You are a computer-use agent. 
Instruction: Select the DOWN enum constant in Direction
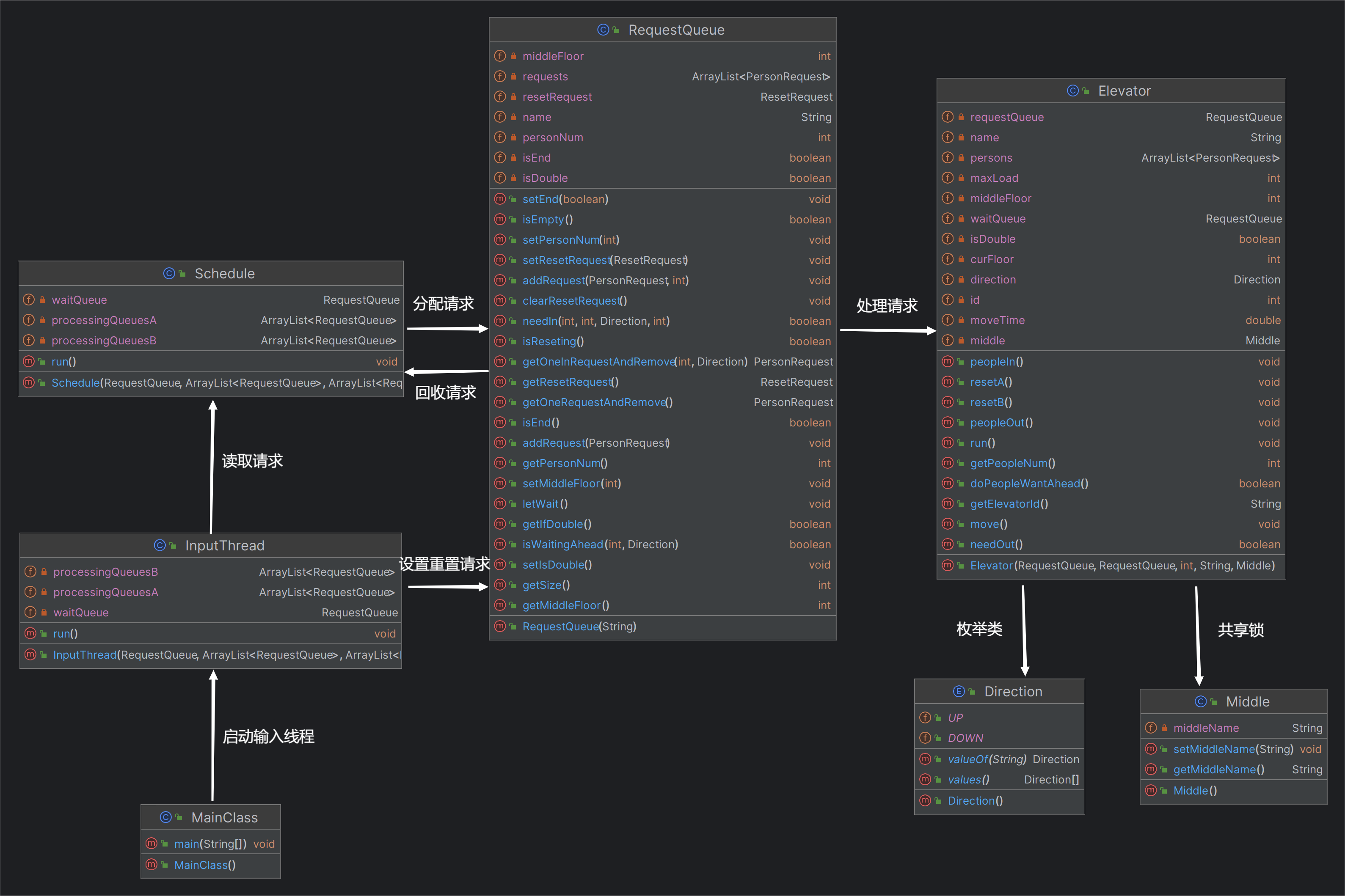pyautogui.click(x=1000, y=738)
